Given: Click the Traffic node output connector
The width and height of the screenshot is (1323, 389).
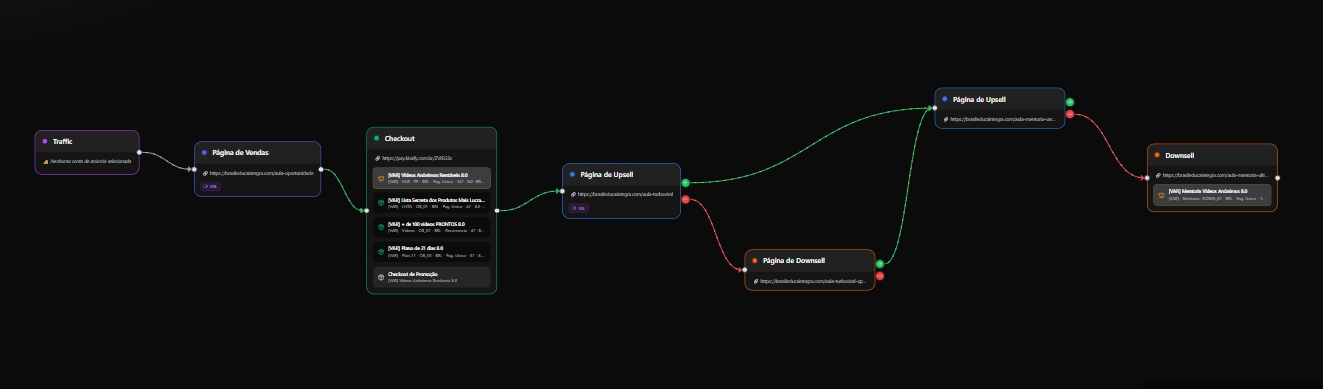Looking at the screenshot, I should coord(139,152).
